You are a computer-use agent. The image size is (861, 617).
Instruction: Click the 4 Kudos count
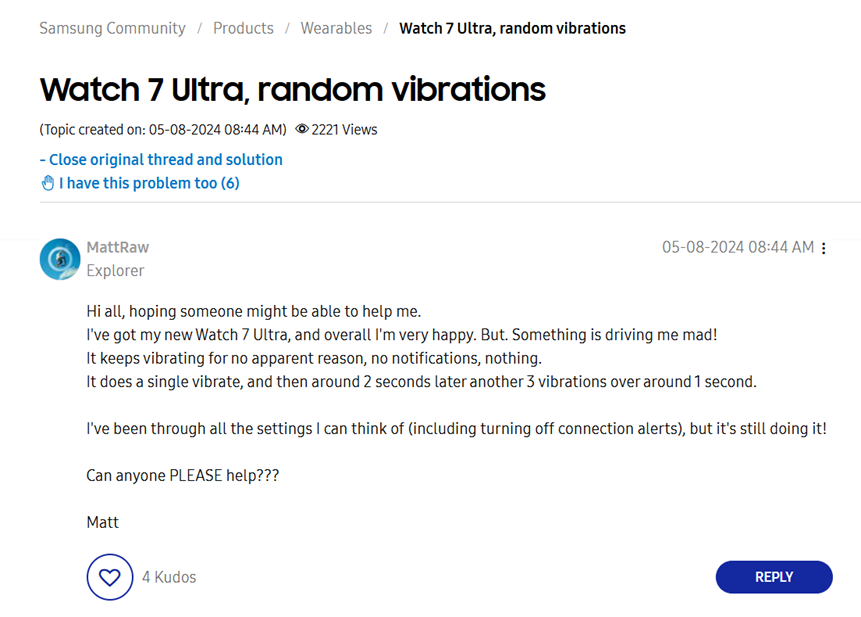tap(169, 577)
